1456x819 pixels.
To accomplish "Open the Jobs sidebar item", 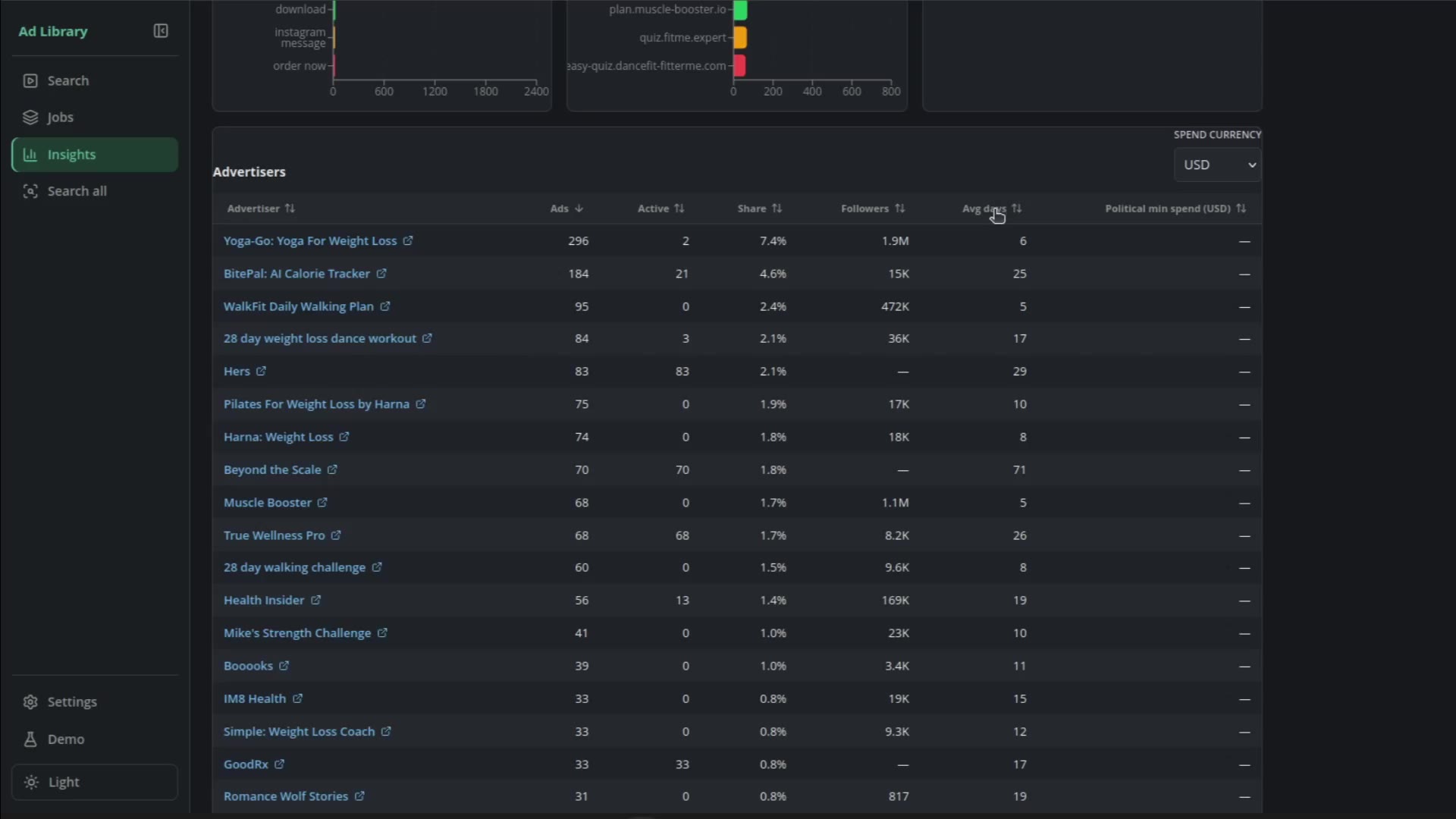I will coord(95,118).
